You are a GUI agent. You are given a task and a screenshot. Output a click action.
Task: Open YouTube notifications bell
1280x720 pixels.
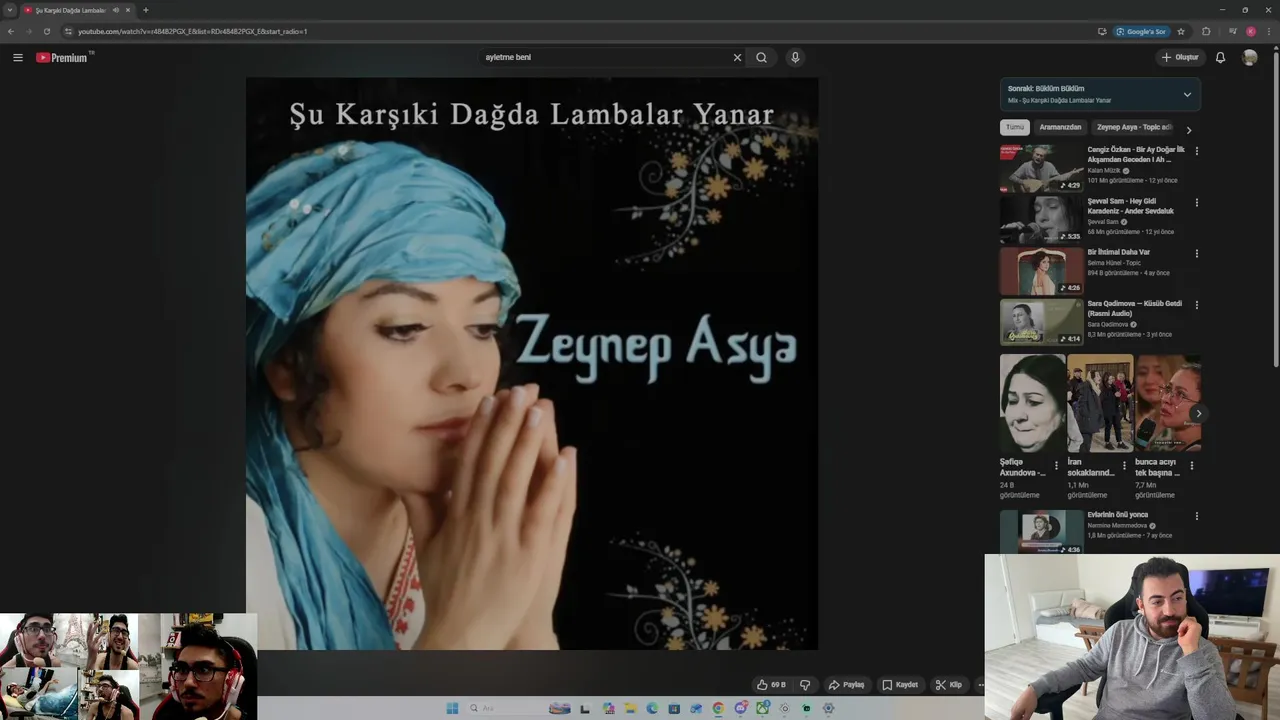(x=1220, y=57)
